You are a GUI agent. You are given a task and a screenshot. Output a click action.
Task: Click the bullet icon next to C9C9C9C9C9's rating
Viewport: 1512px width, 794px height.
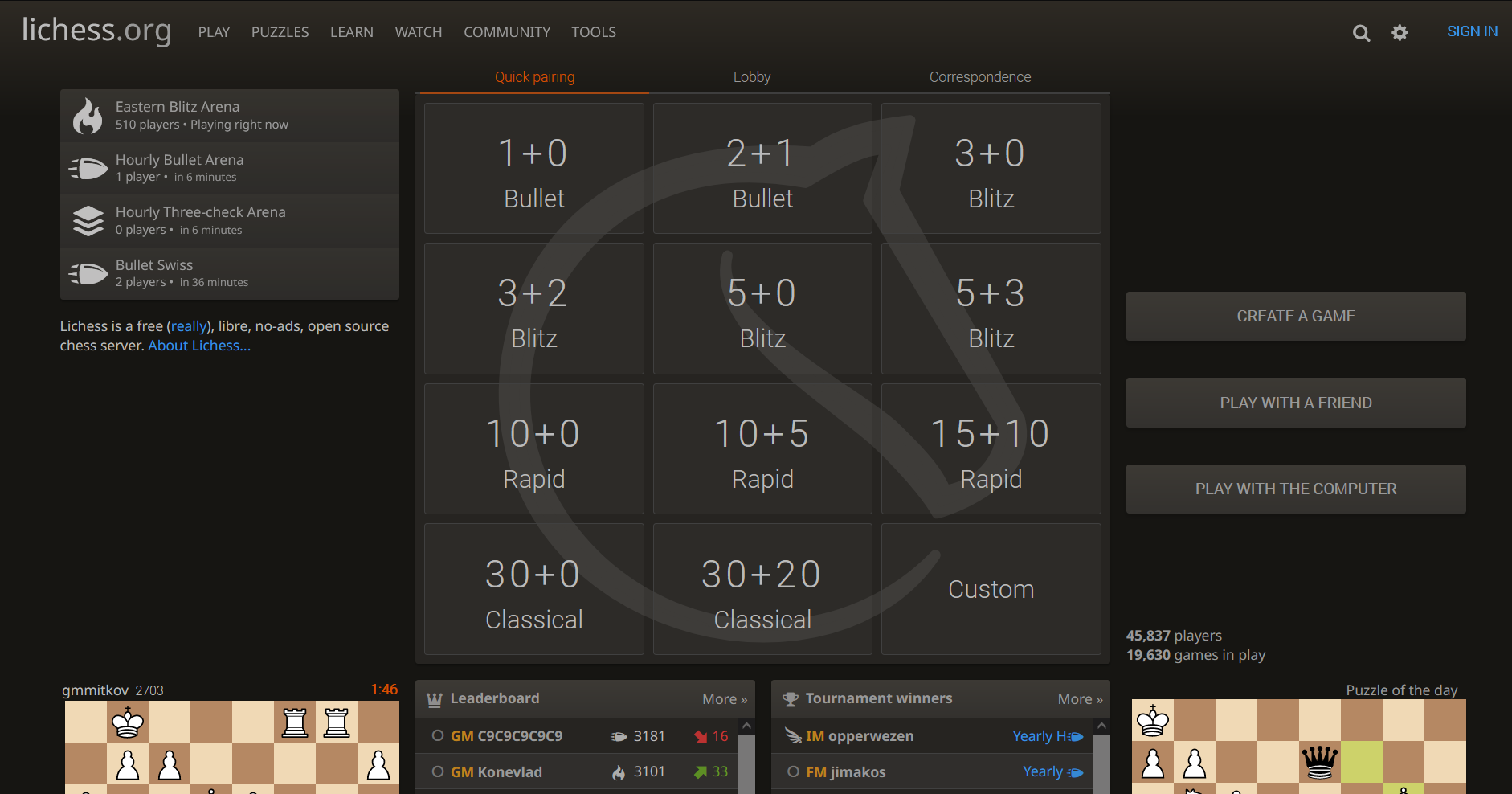[617, 735]
